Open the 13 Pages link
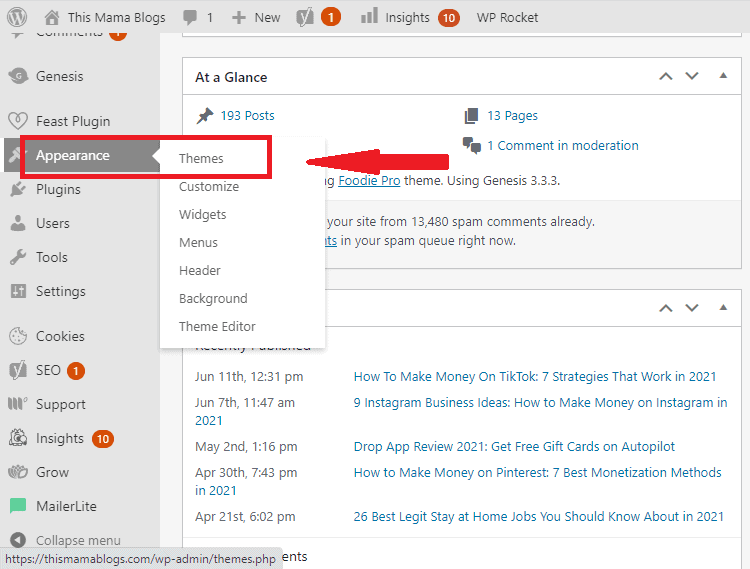750x569 pixels. click(x=512, y=116)
